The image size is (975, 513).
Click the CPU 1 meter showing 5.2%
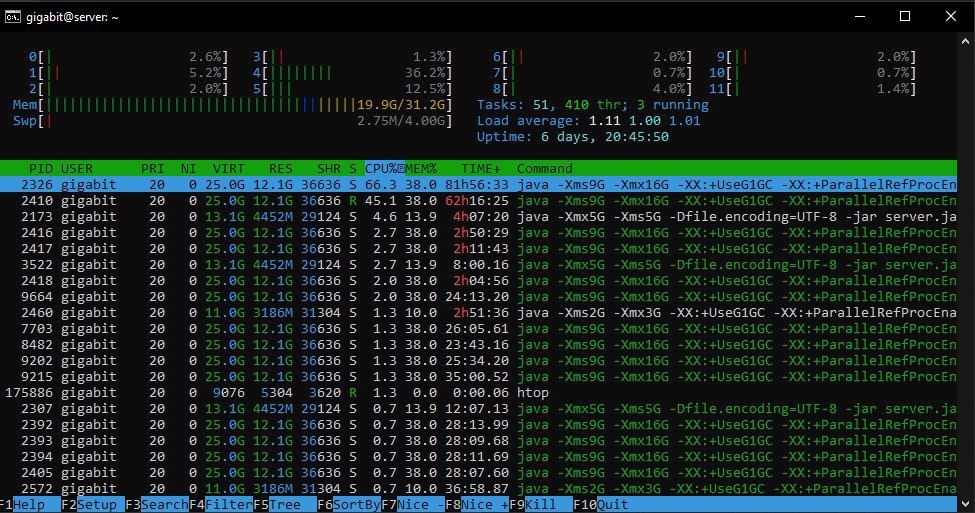(x=128, y=73)
